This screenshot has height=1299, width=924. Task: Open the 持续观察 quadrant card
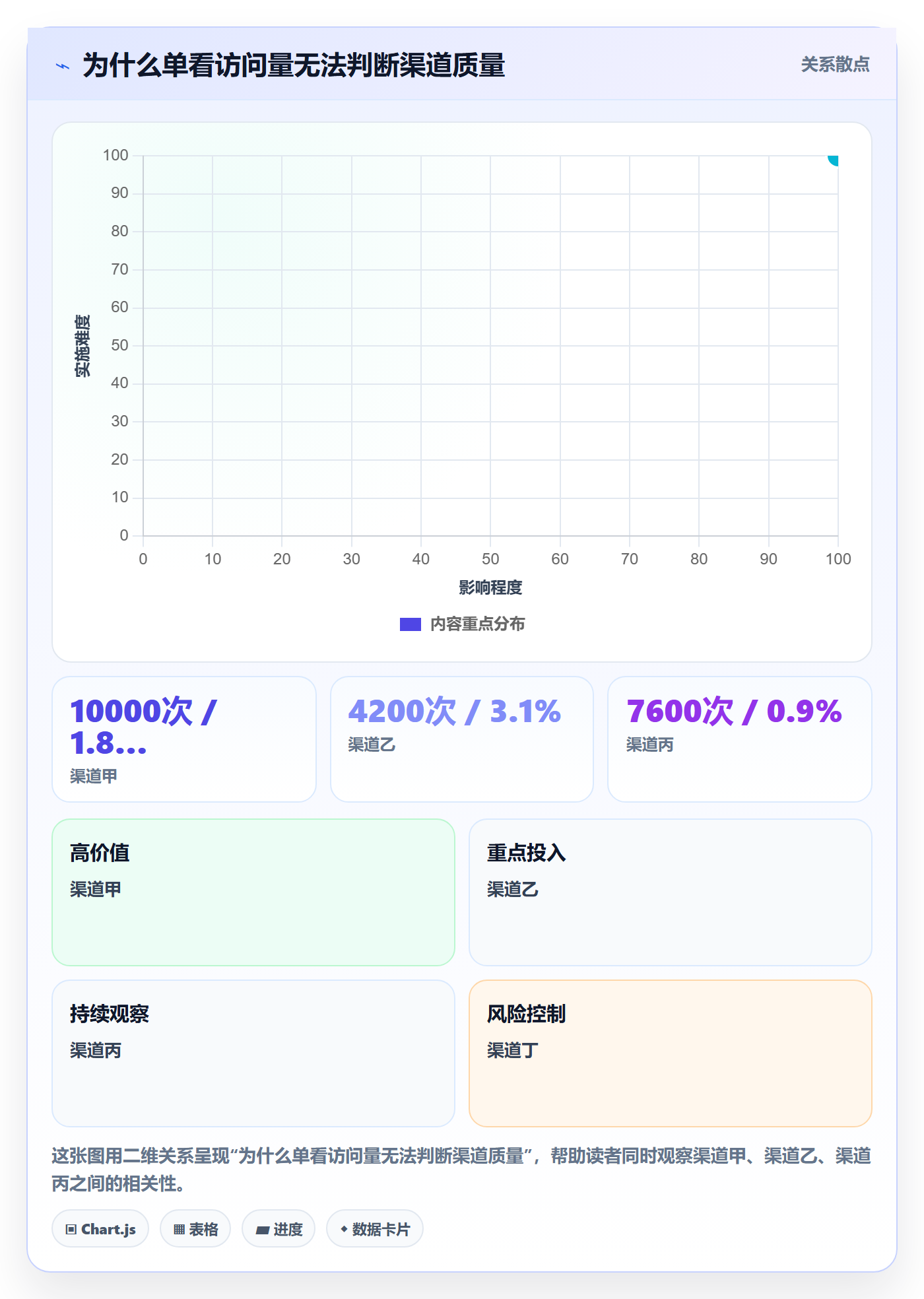[253, 1053]
